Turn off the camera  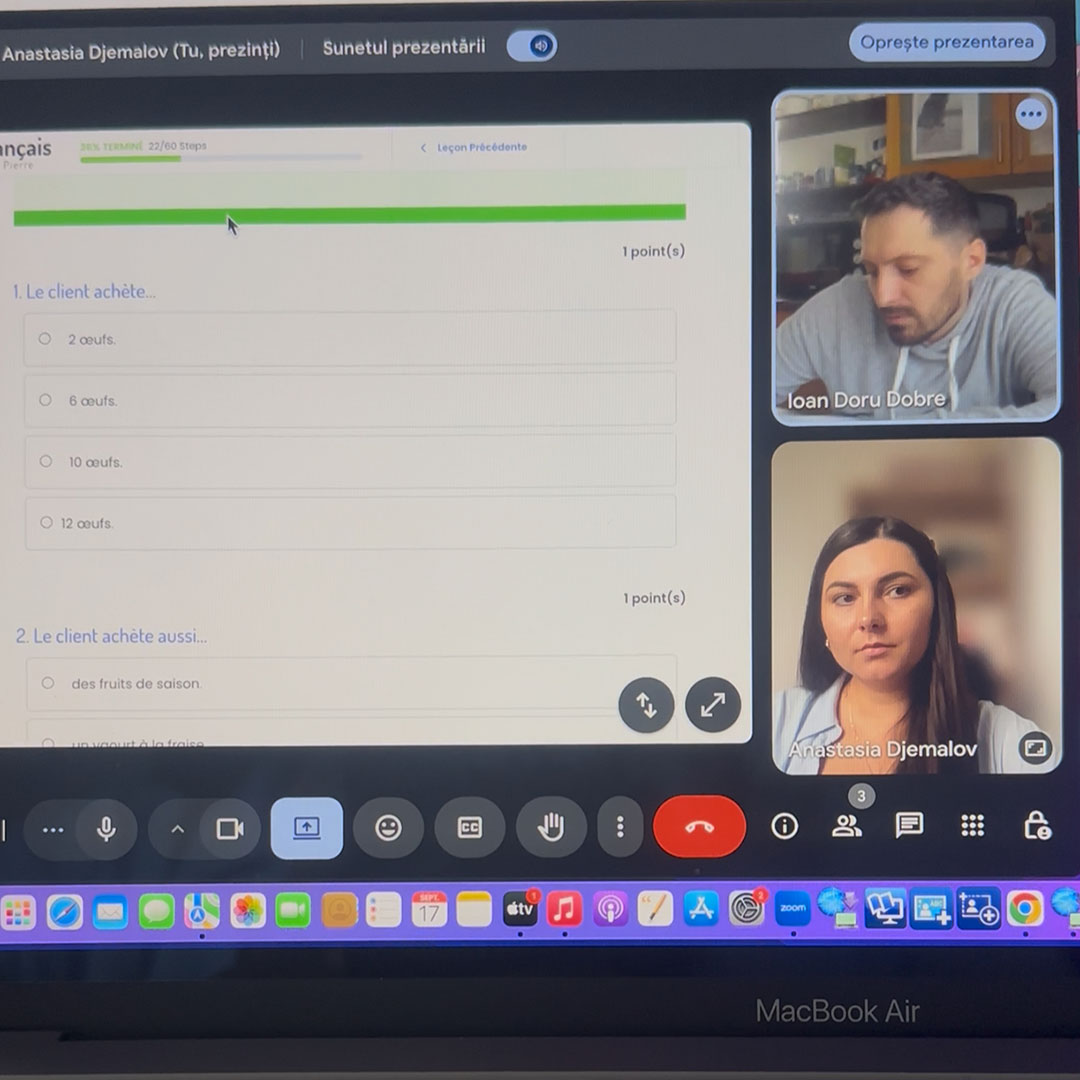(230, 829)
